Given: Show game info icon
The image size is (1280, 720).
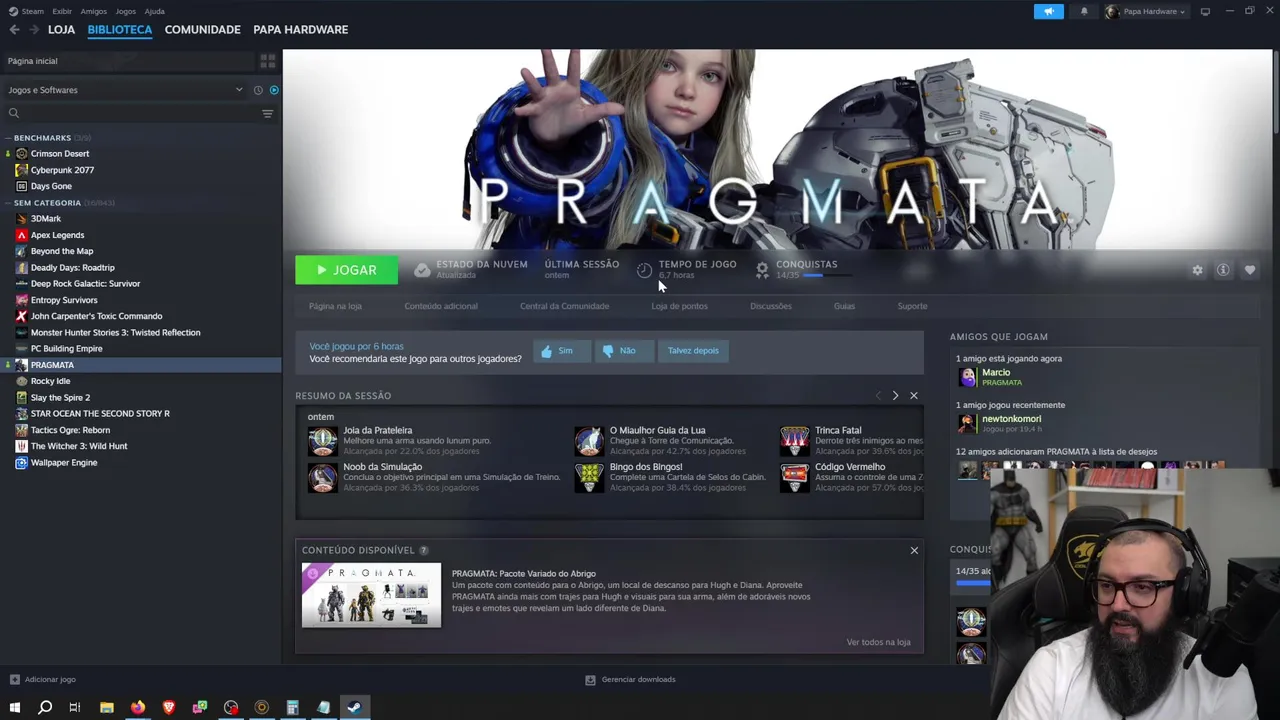Looking at the screenshot, I should tap(1223, 270).
